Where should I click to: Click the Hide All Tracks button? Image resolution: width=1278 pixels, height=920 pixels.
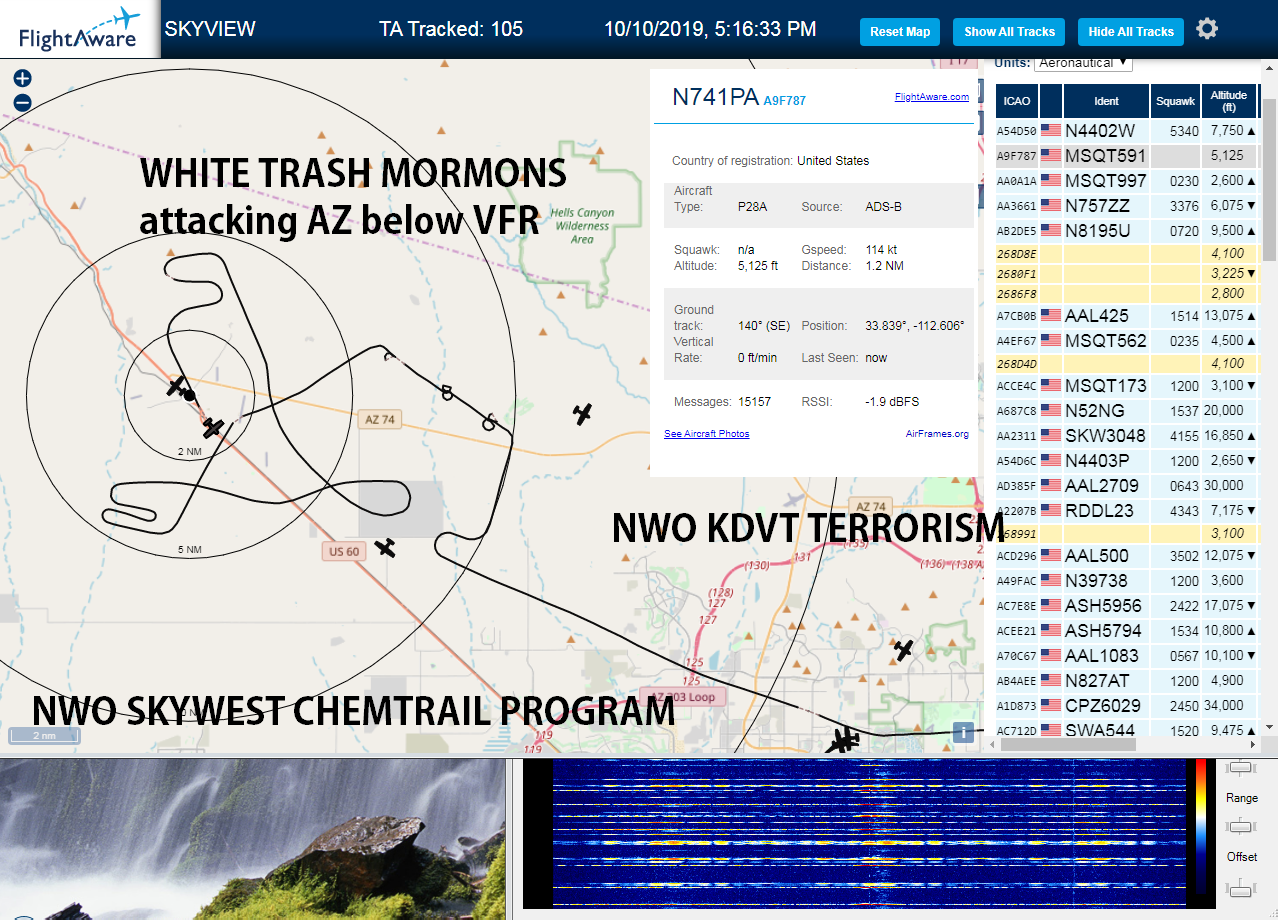[1131, 32]
